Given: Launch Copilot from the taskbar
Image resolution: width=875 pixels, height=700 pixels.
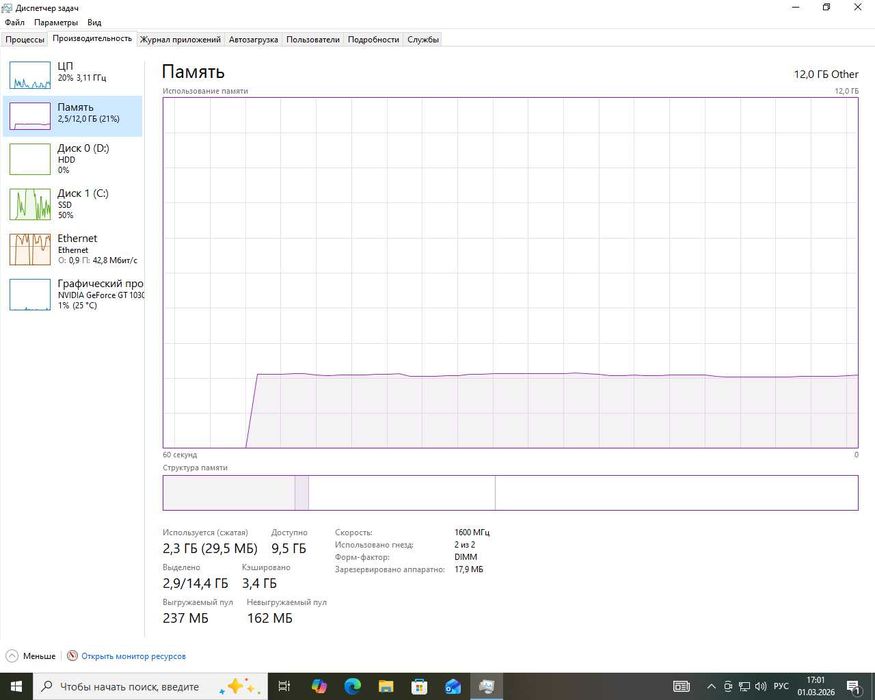Looking at the screenshot, I should click(x=319, y=687).
